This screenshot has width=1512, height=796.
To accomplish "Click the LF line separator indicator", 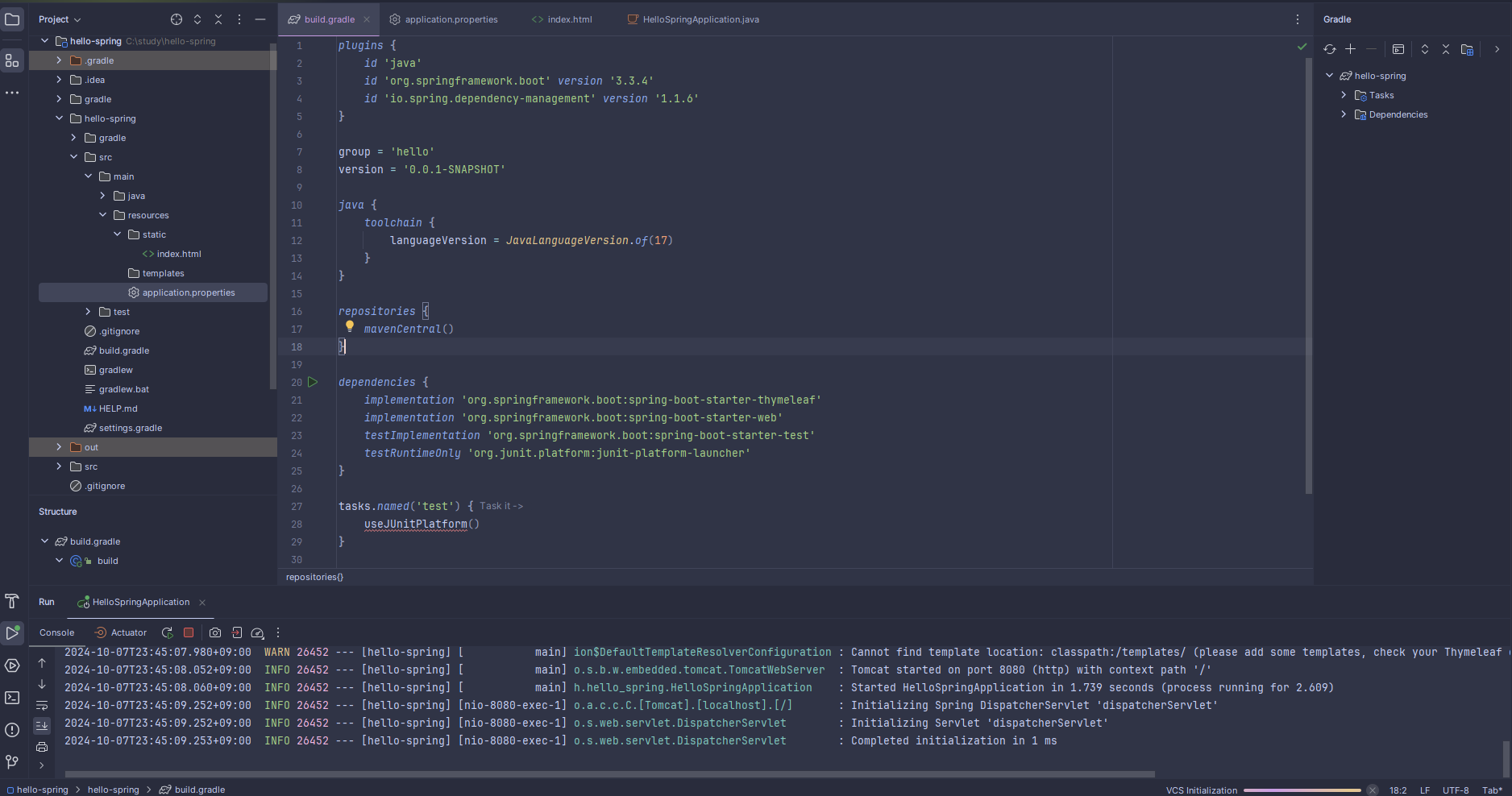I will click(x=1425, y=790).
